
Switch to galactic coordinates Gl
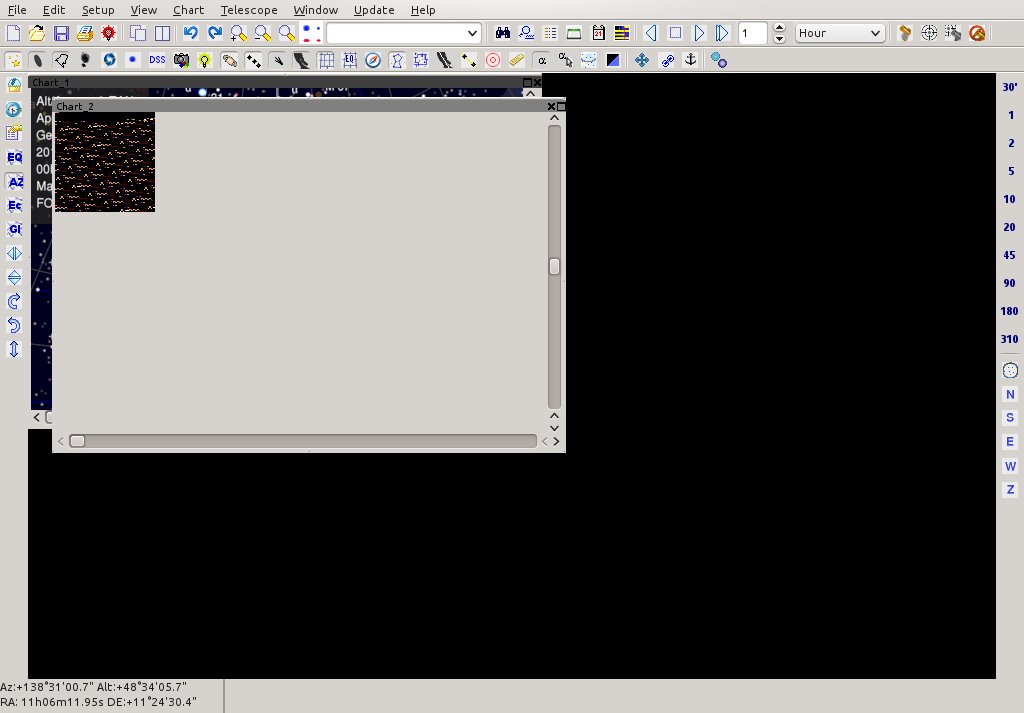click(14, 229)
